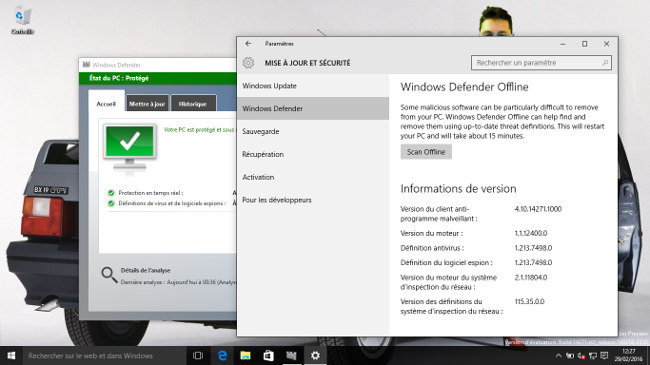Click the Windows Defender castle title icon
Viewport: 650px width, 365px height.
tap(86, 65)
